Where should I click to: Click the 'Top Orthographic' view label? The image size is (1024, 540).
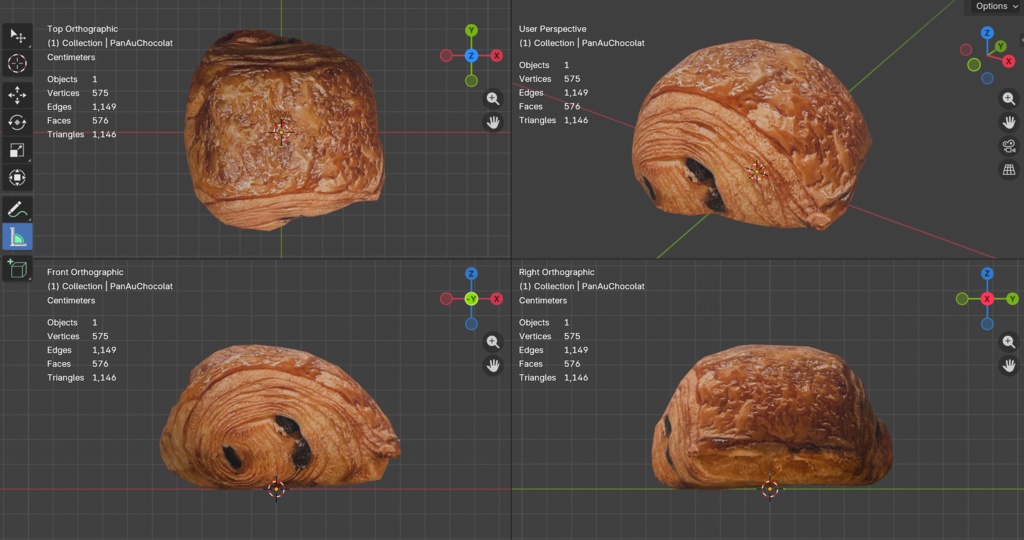click(x=82, y=29)
